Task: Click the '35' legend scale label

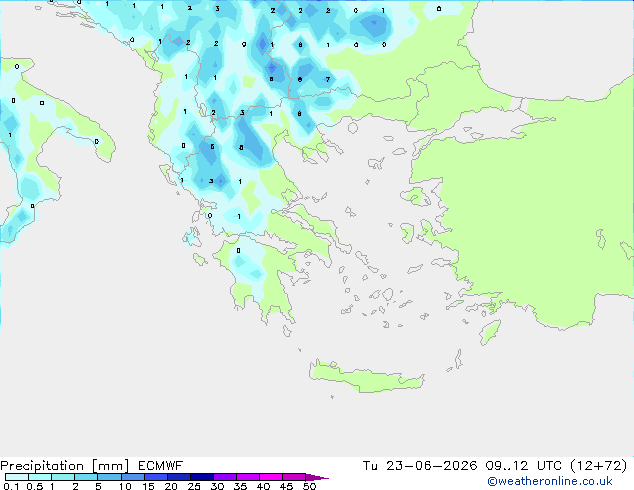Action: (x=240, y=486)
